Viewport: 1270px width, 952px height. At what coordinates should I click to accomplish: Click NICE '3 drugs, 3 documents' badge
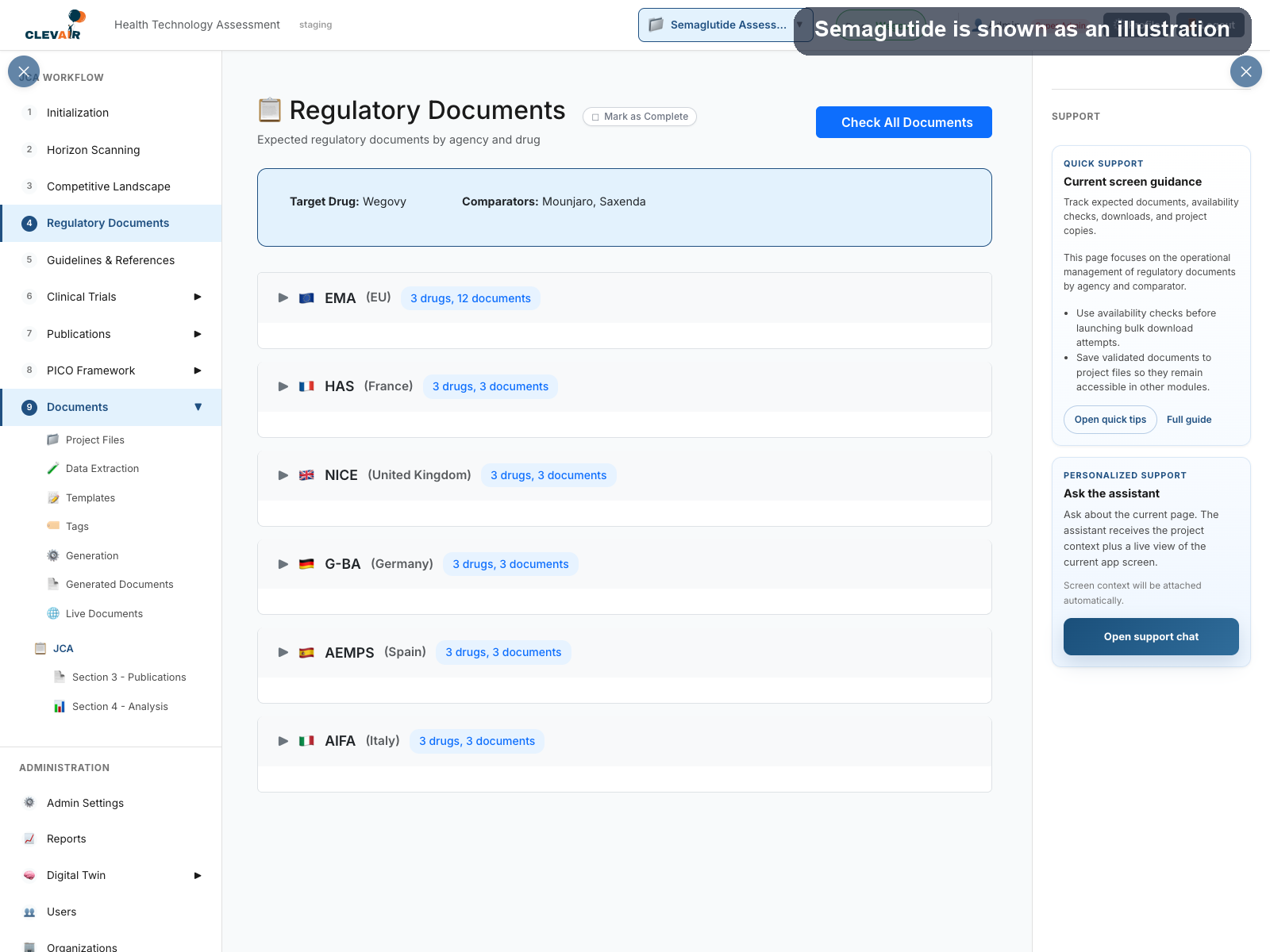[548, 475]
